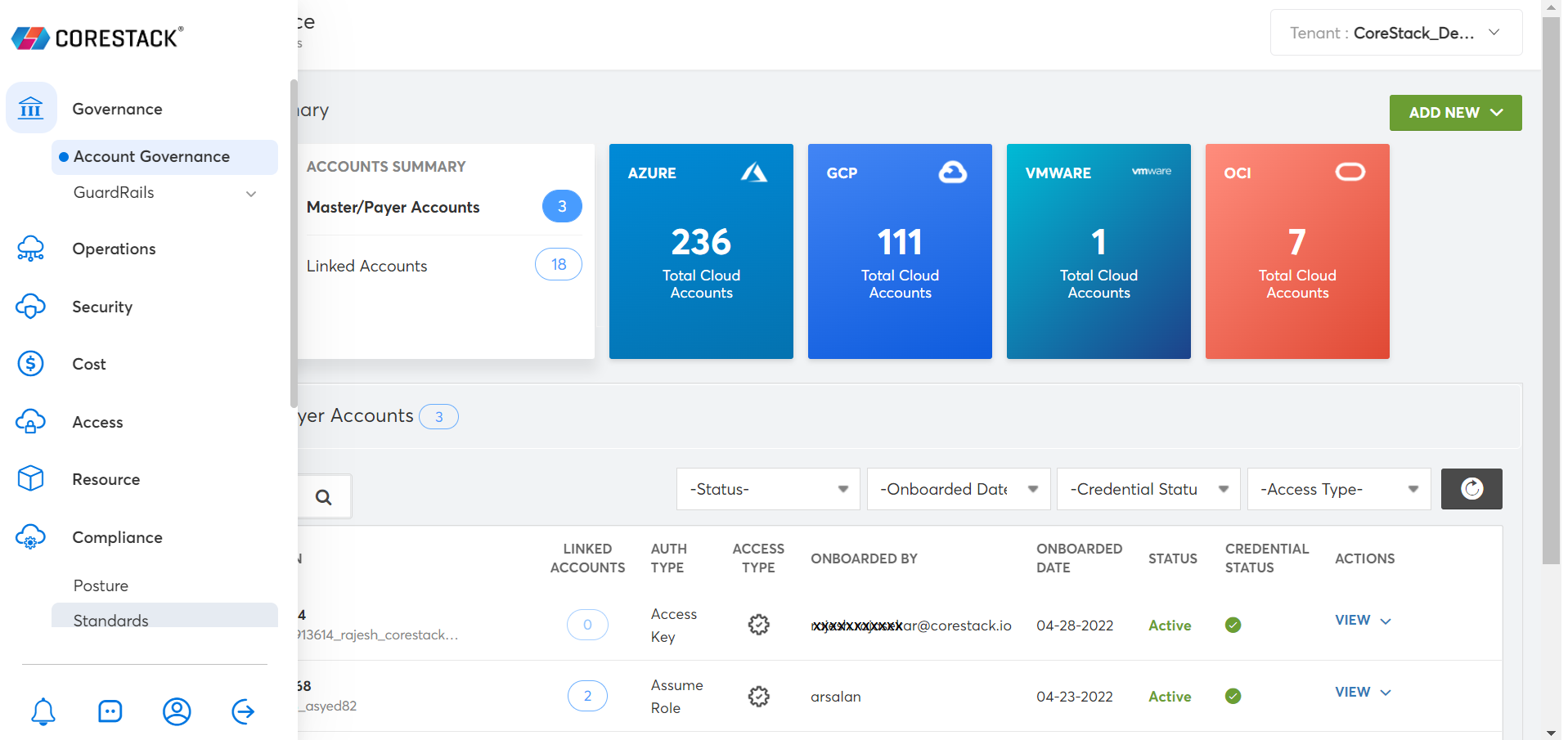The height and width of the screenshot is (740, 1568).
Task: Open the ADD NEW dropdown button
Action: pos(1456,113)
